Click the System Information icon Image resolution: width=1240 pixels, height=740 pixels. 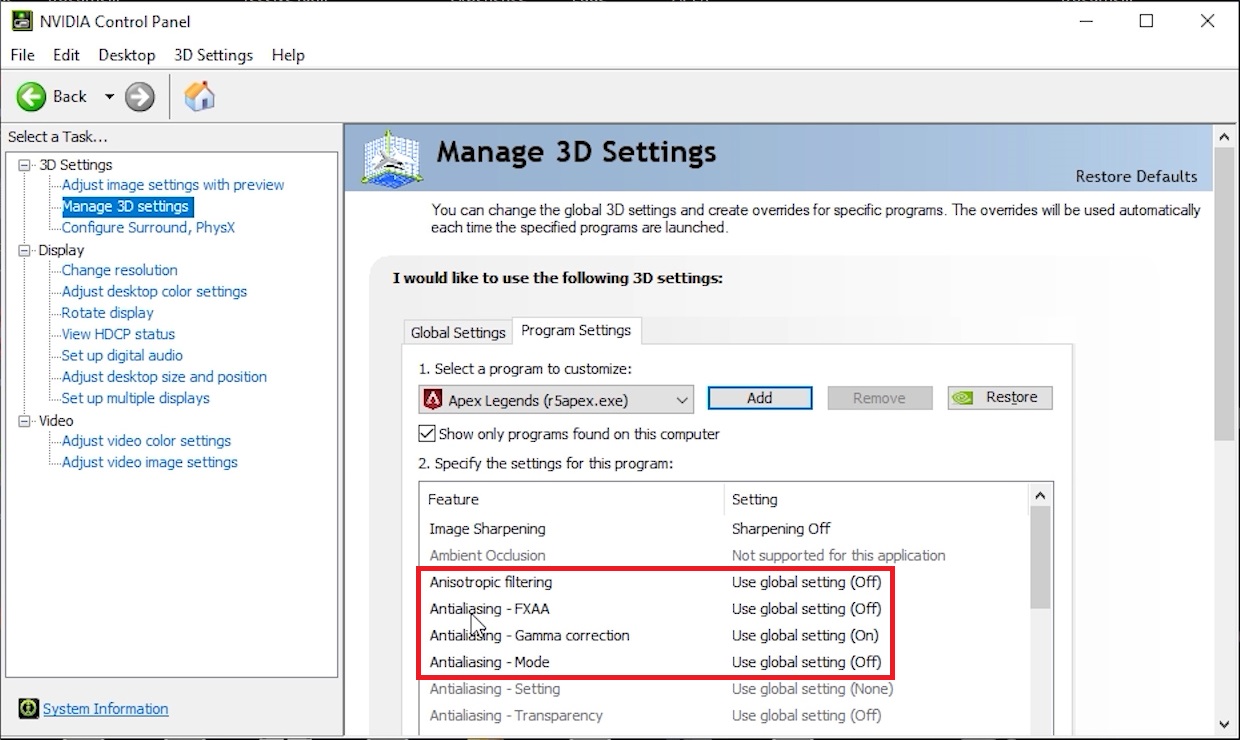coord(28,709)
